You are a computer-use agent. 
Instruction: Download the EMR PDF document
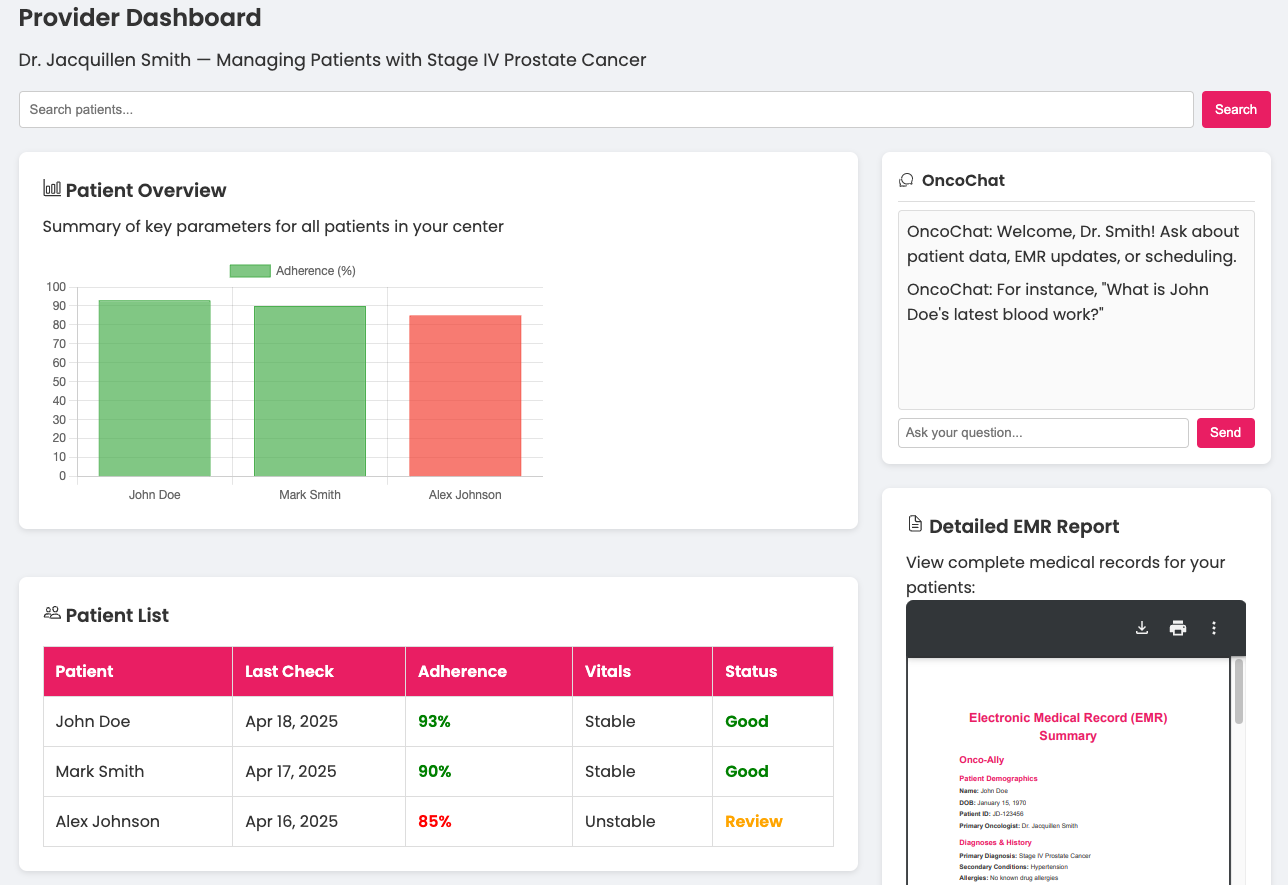tap(1142, 628)
